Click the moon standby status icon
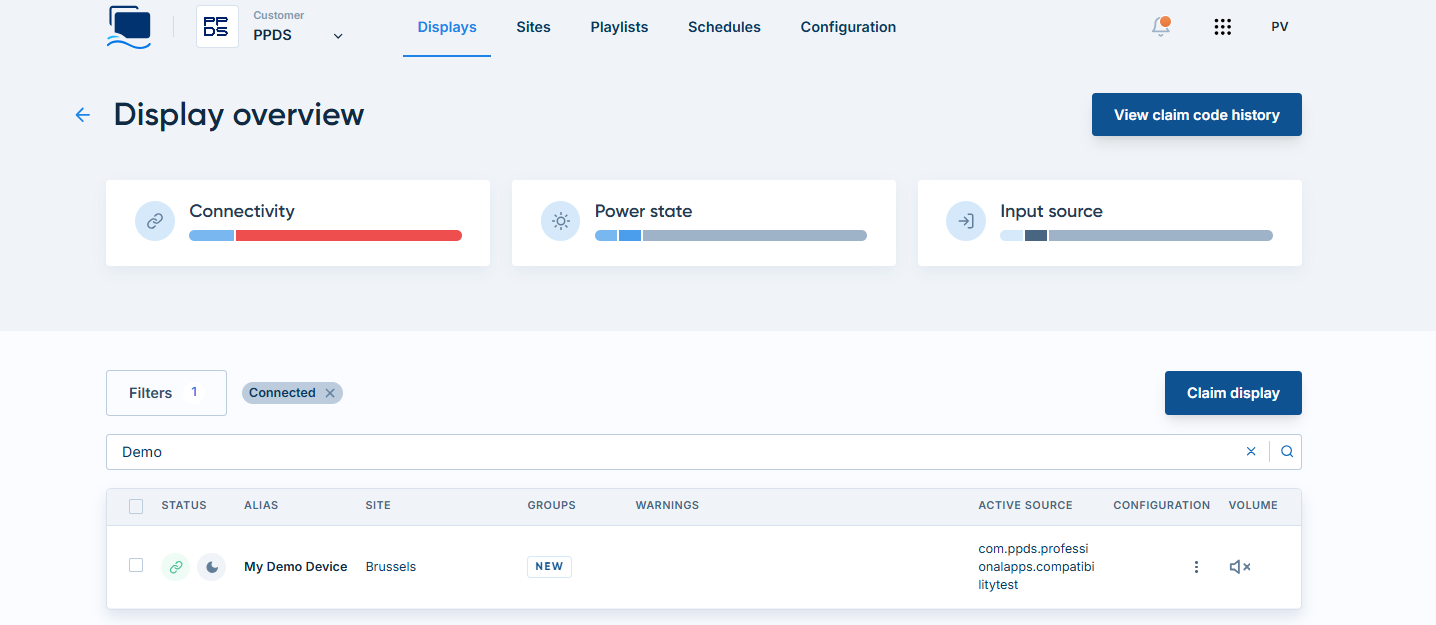This screenshot has height=625, width=1436. (x=211, y=567)
